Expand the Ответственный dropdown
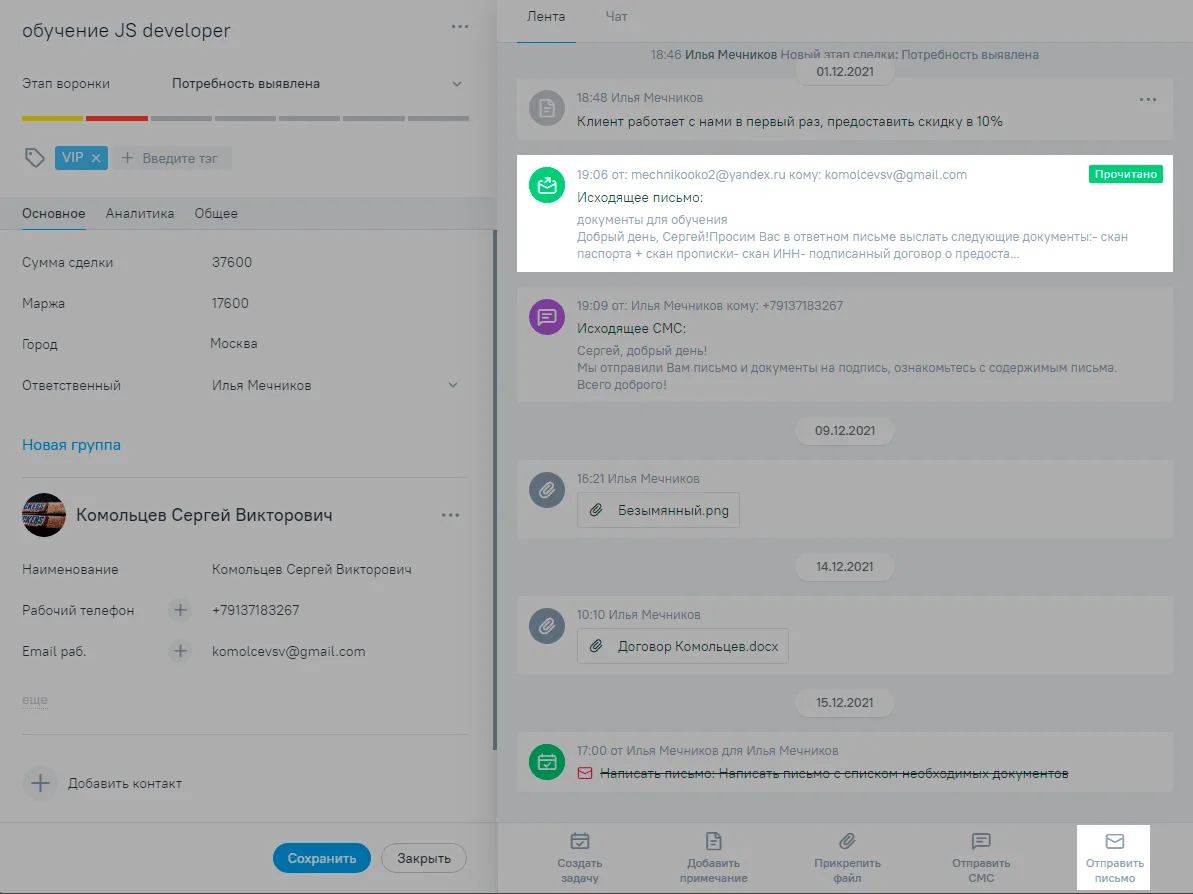The height and width of the screenshot is (894, 1193). coord(453,385)
